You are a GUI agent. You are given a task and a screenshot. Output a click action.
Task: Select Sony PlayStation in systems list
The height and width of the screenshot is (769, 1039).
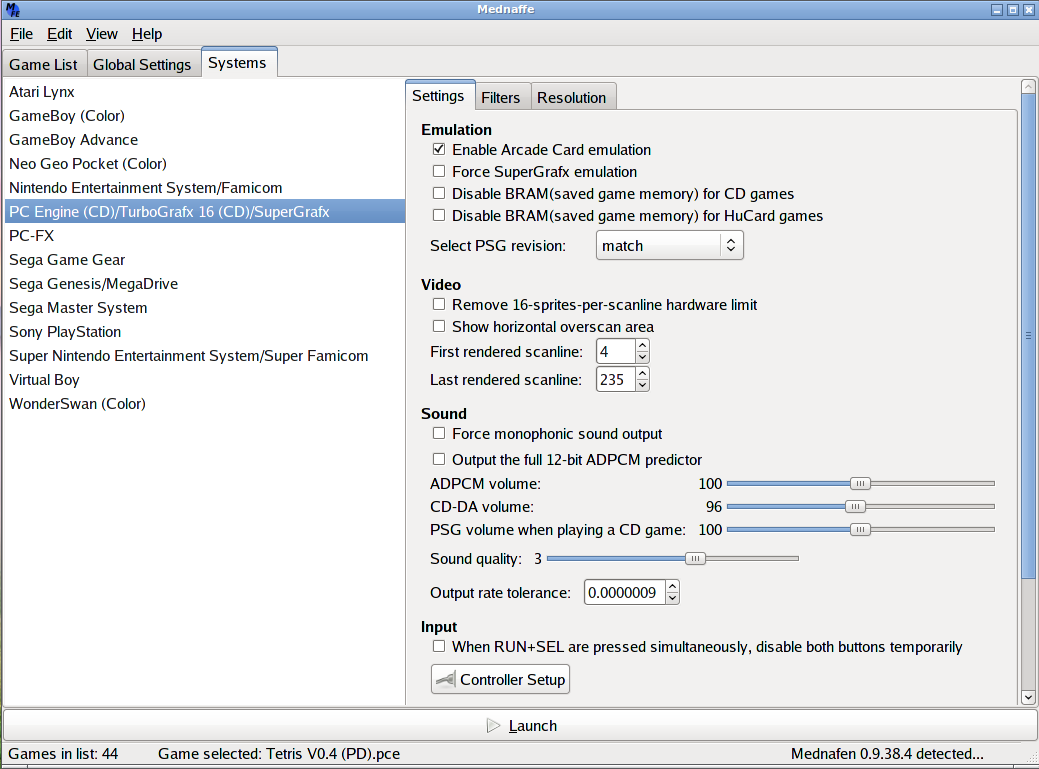[x=65, y=332]
